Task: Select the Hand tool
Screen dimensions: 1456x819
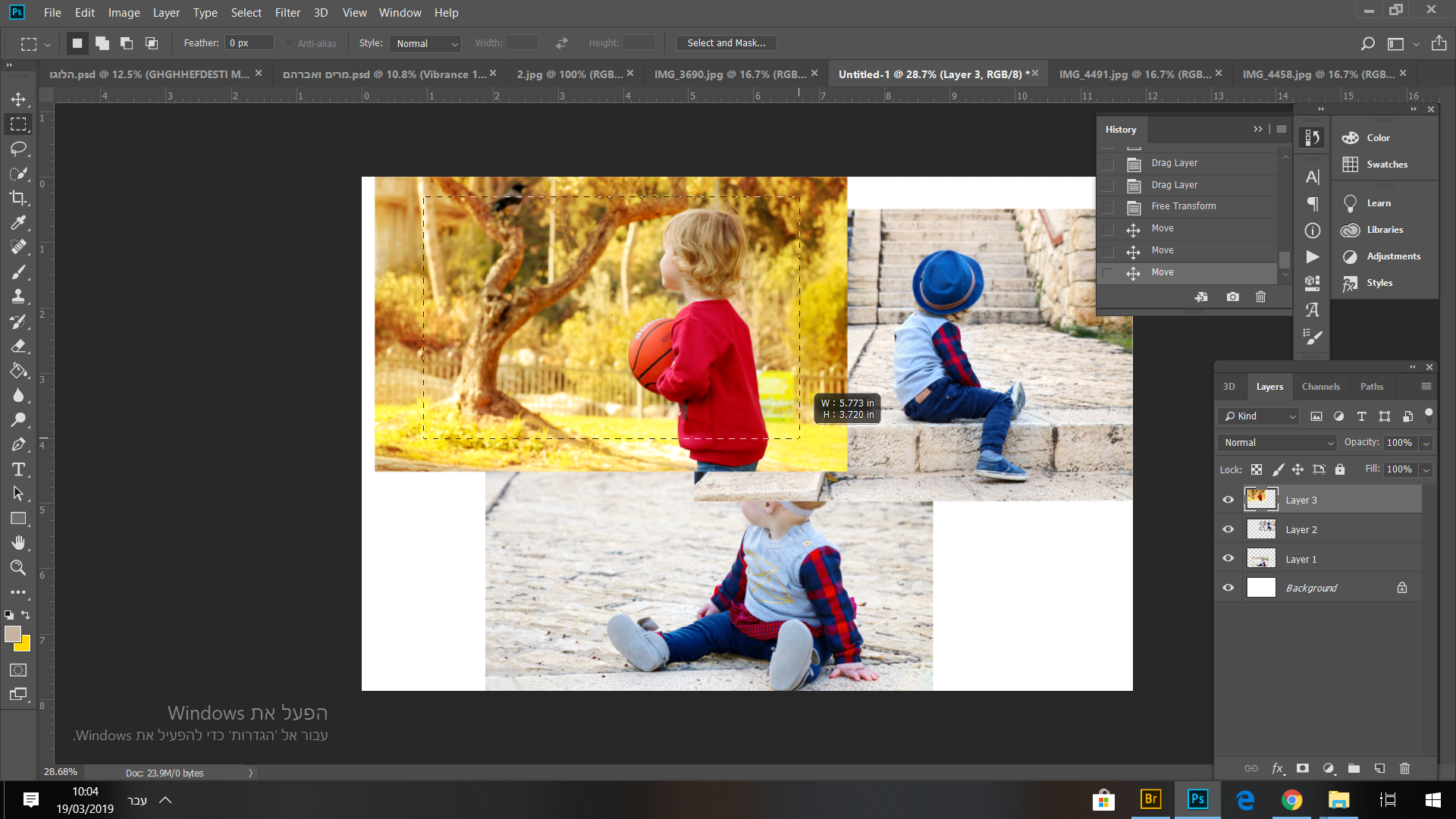Action: pos(18,543)
